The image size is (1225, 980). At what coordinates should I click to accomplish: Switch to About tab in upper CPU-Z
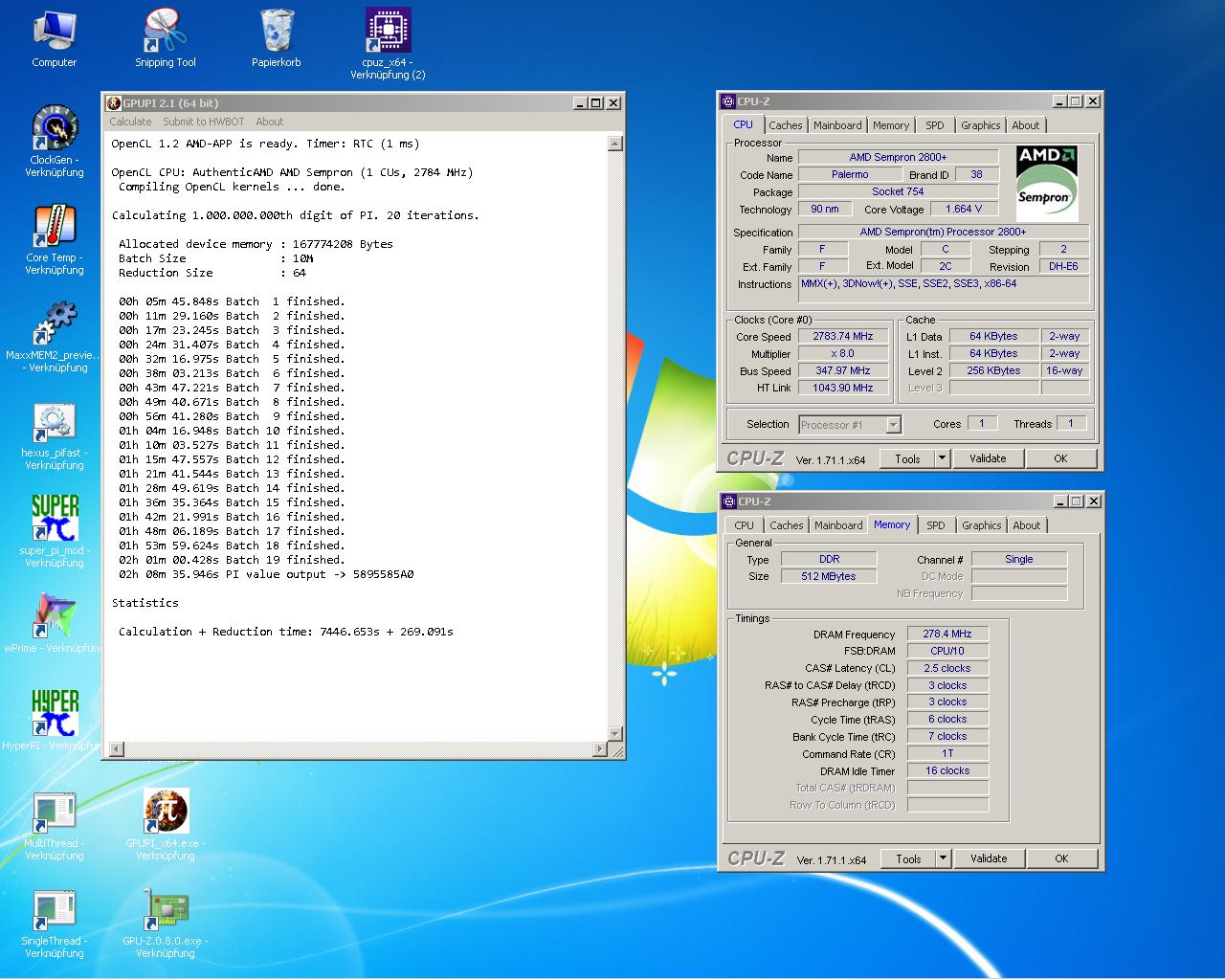click(1026, 125)
